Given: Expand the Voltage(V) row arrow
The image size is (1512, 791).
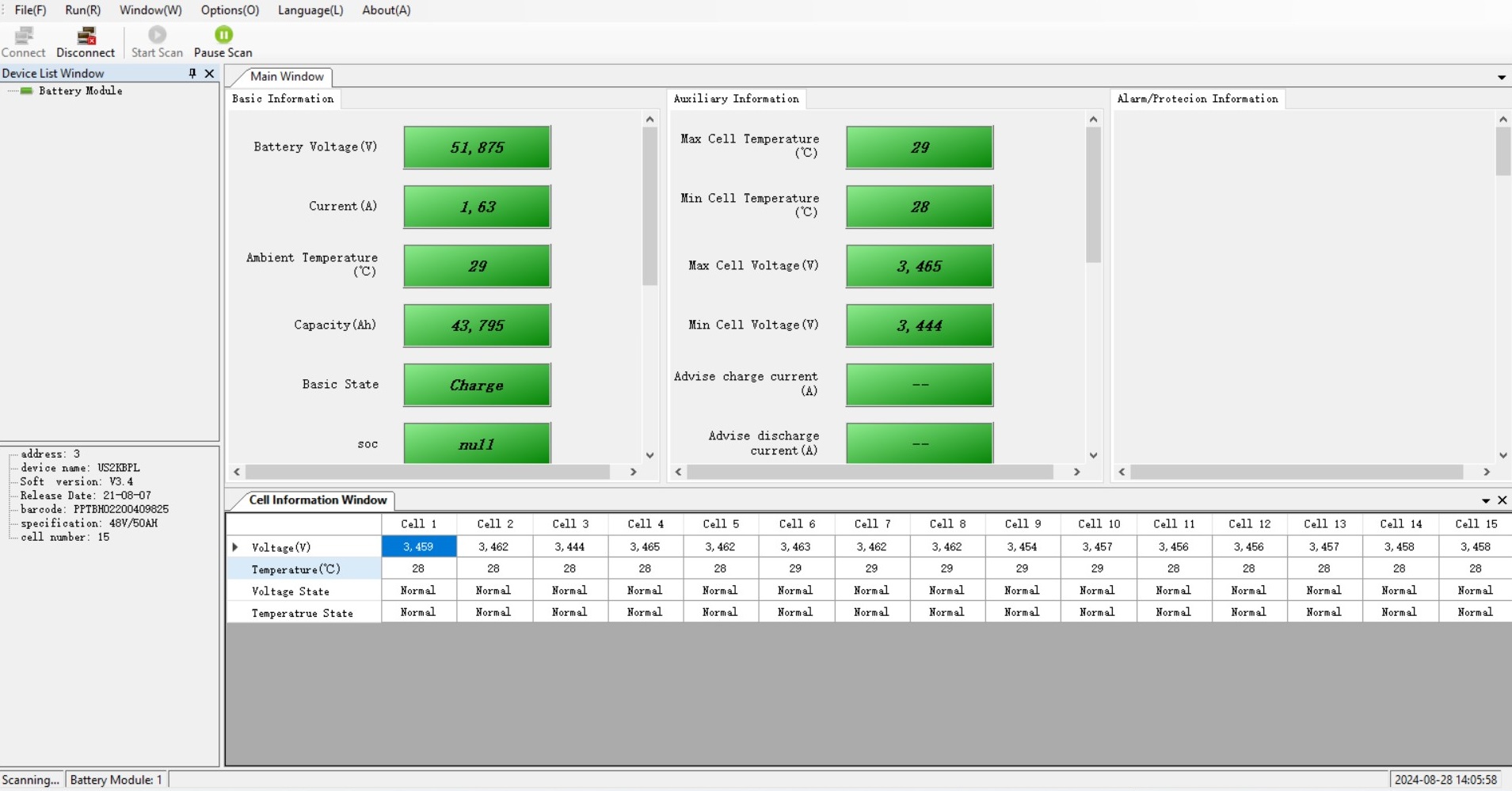Looking at the screenshot, I should click(235, 547).
